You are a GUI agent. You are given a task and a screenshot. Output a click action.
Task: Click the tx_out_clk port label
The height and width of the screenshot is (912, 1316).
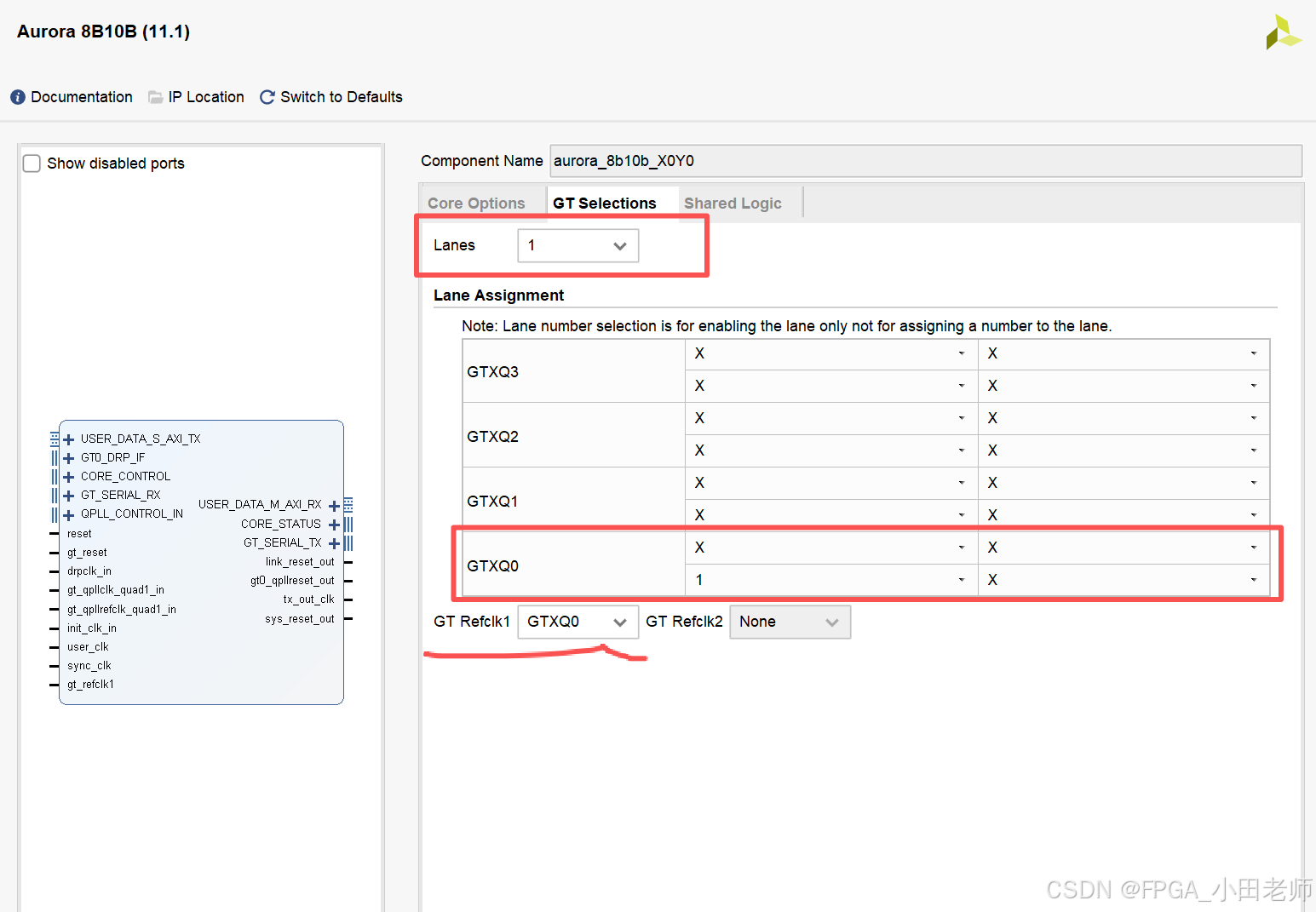click(308, 599)
